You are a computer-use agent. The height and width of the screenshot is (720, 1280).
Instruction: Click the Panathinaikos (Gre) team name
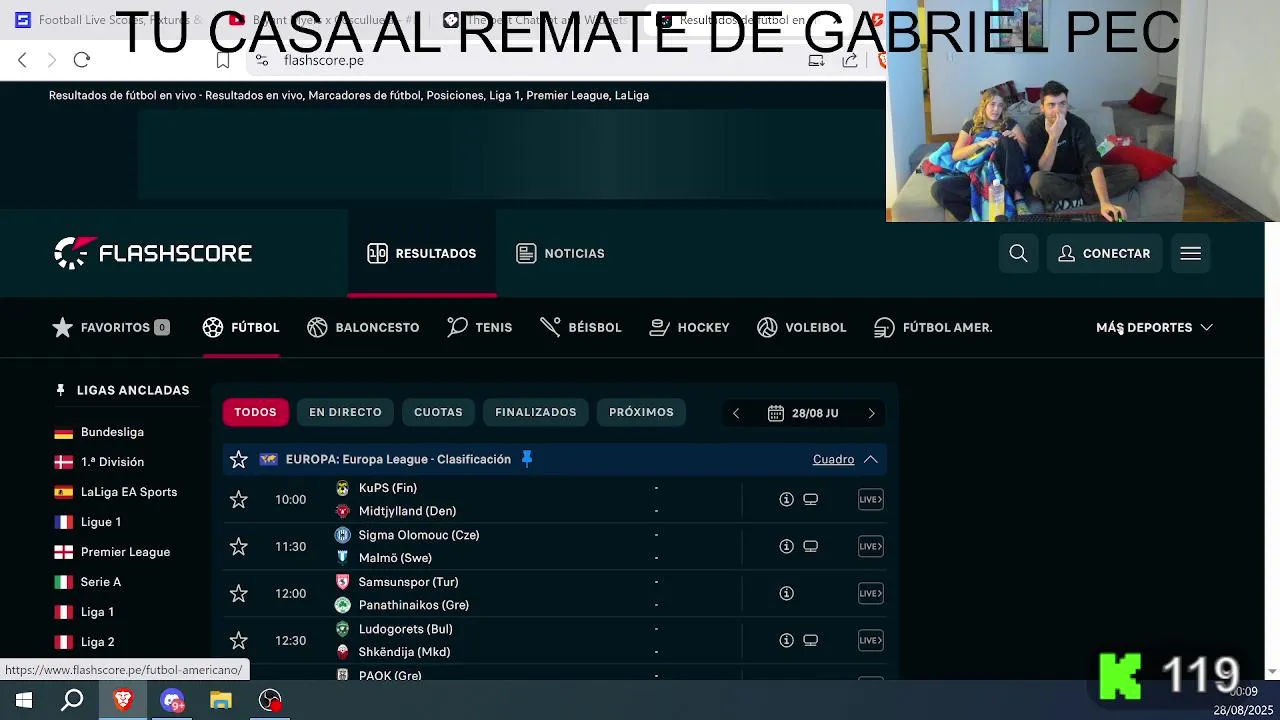(413, 605)
